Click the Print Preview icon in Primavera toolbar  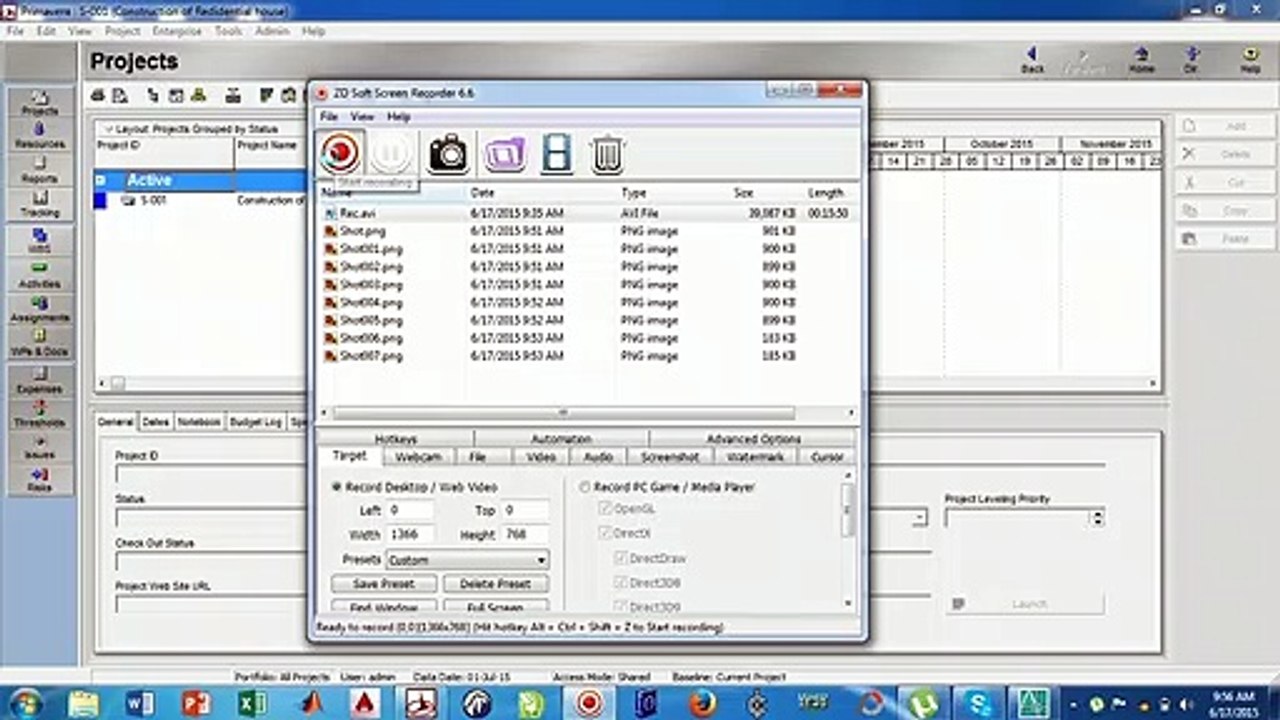120,95
